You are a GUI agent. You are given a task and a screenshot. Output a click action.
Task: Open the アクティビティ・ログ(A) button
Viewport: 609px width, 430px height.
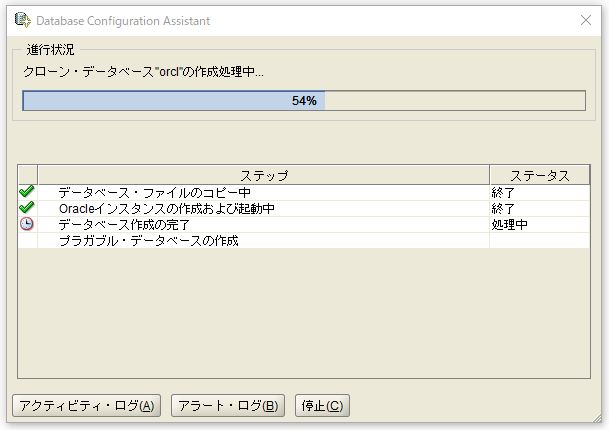pos(87,406)
